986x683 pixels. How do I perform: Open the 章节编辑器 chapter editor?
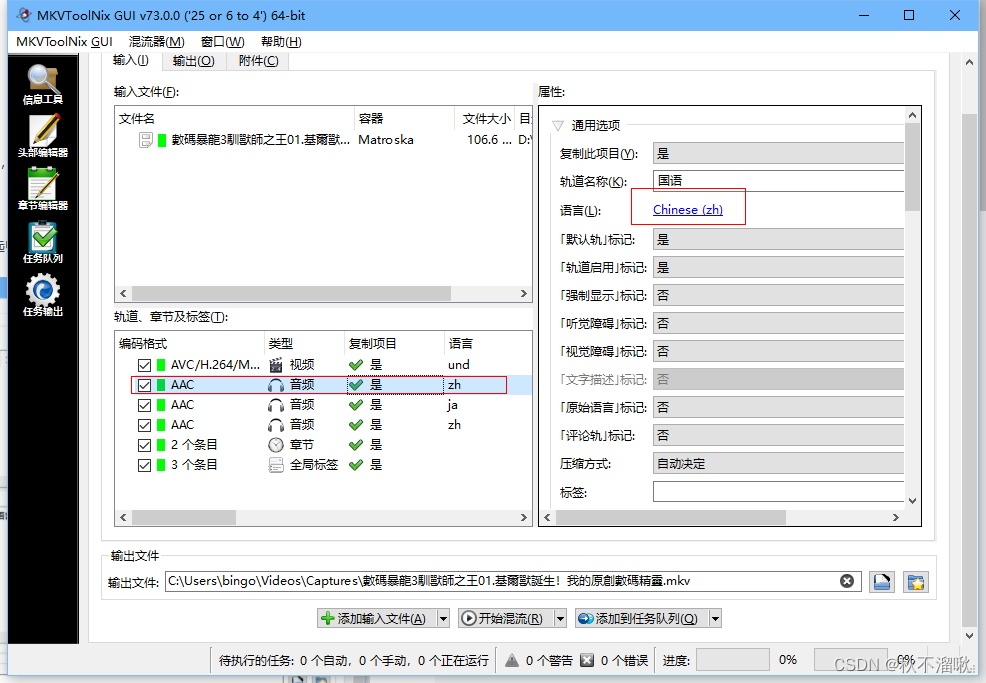point(43,189)
